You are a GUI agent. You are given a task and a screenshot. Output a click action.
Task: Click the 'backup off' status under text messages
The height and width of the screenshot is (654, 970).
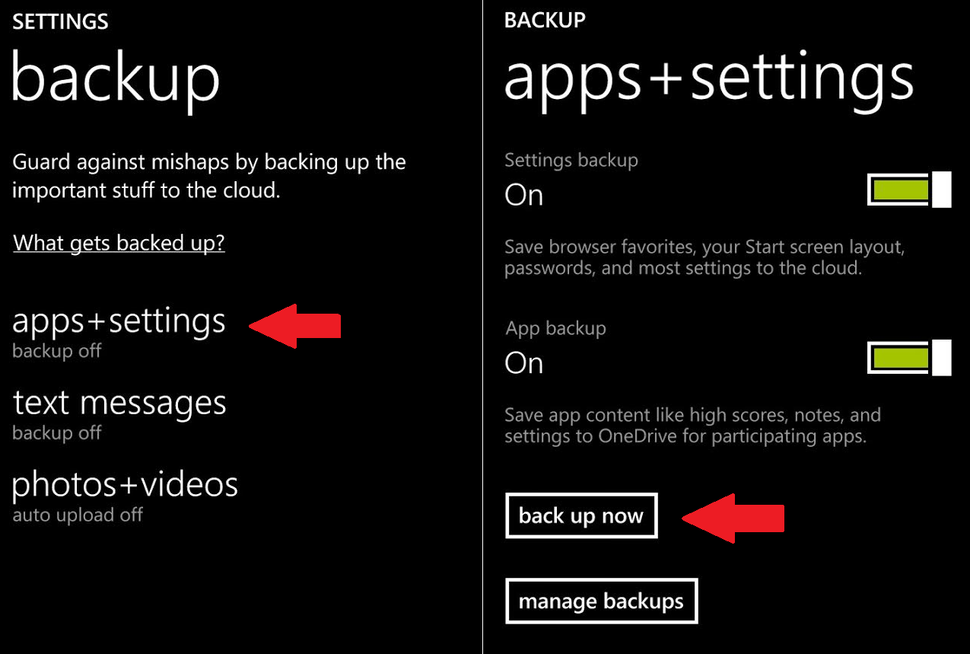(56, 433)
